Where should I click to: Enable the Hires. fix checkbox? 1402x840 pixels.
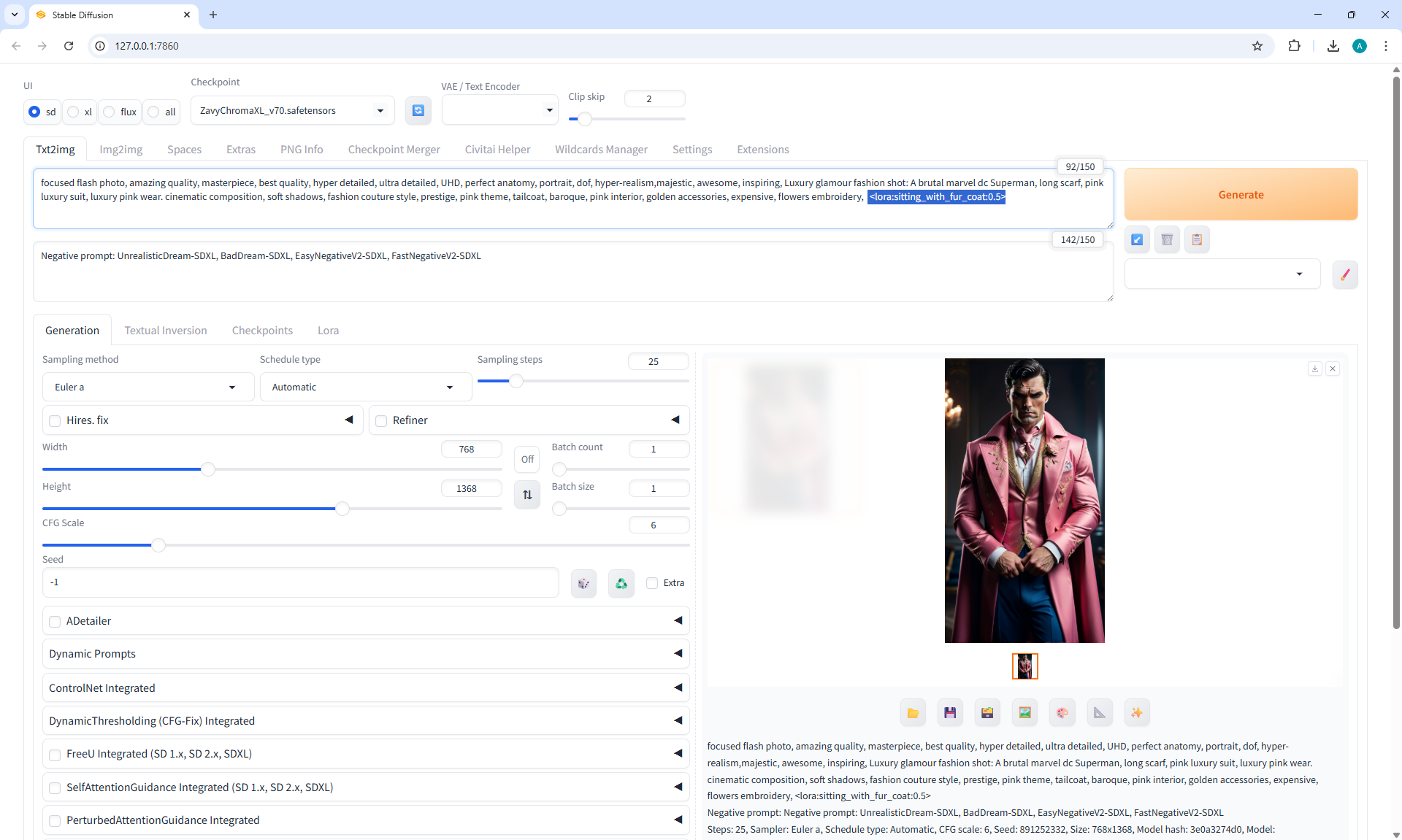point(55,420)
